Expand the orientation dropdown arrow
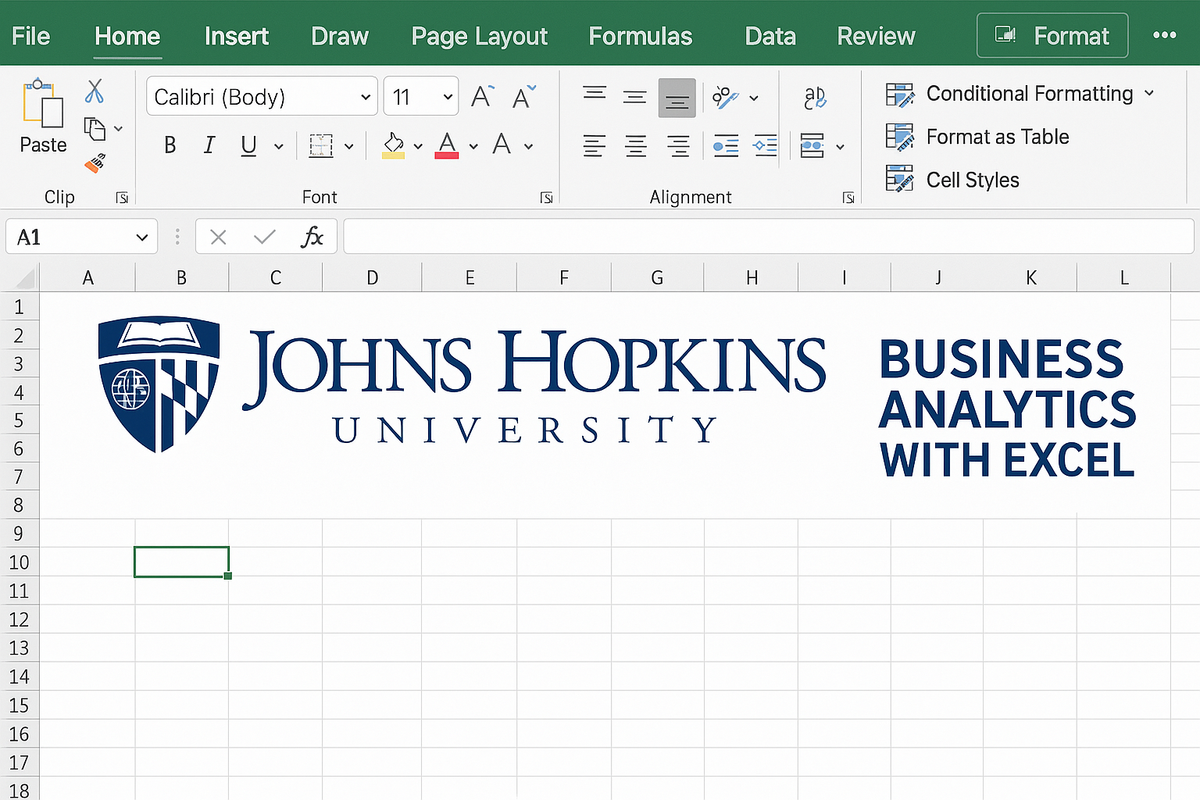Screen dimensions: 1200x800 (753, 98)
